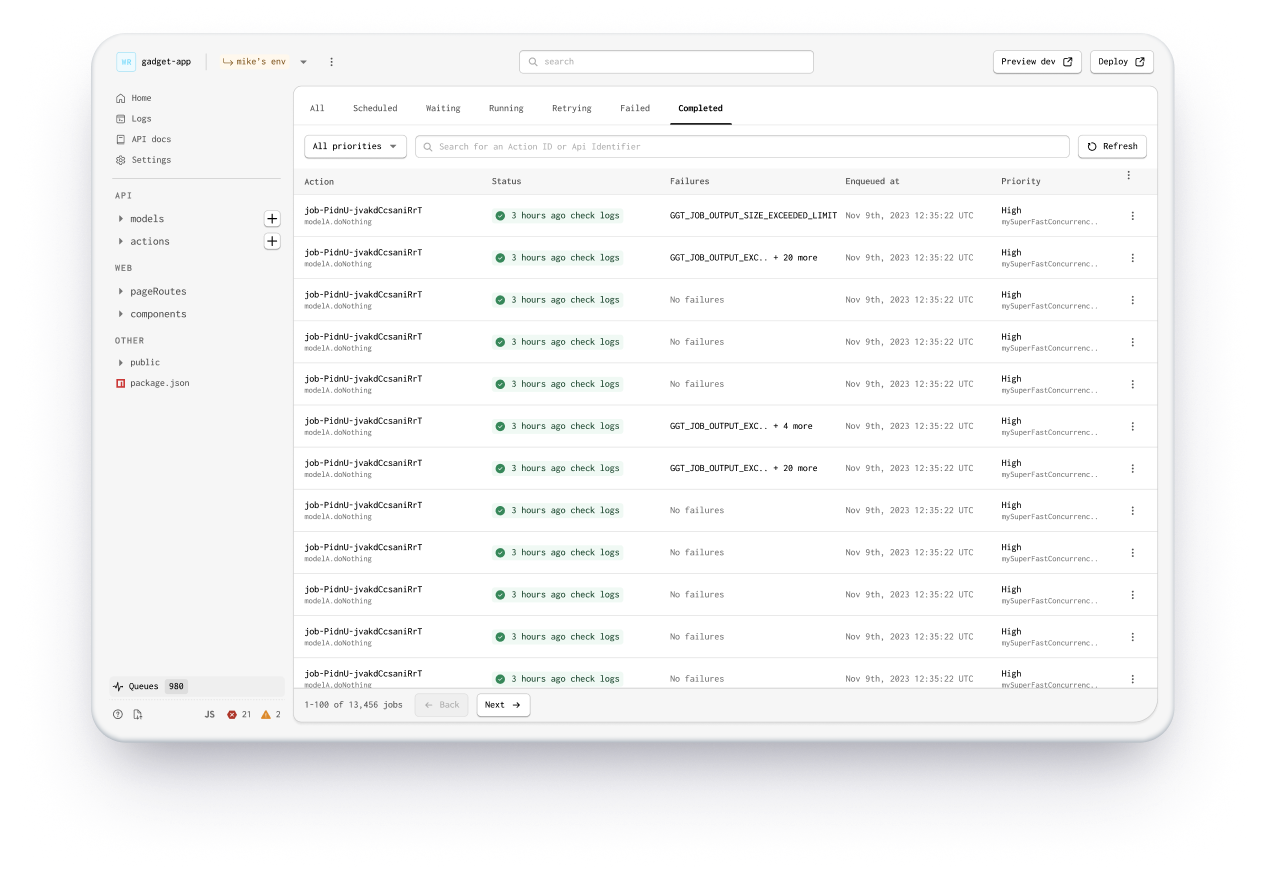Switch to the Running tab

(506, 108)
